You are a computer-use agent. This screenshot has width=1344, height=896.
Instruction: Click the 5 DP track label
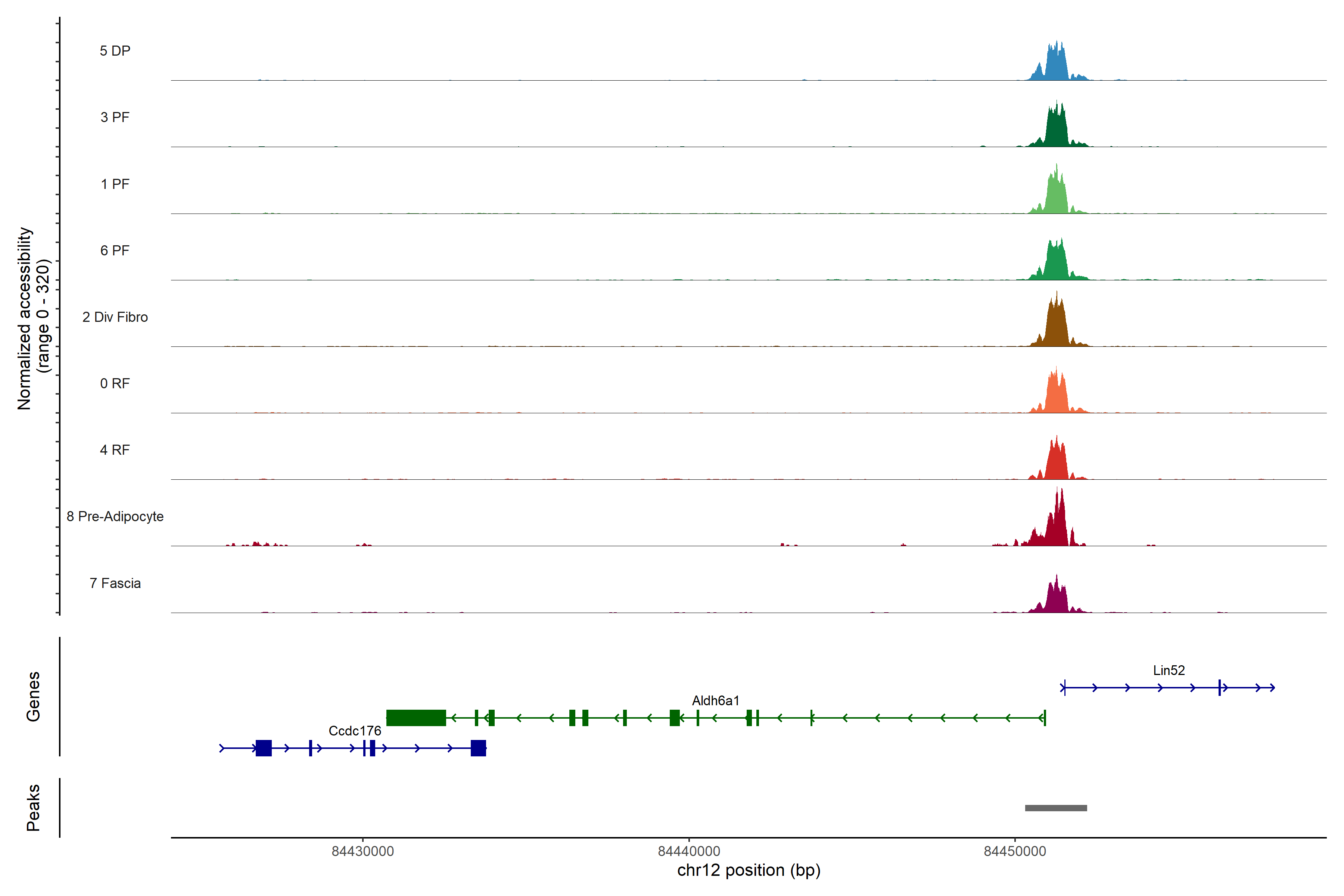click(x=115, y=51)
